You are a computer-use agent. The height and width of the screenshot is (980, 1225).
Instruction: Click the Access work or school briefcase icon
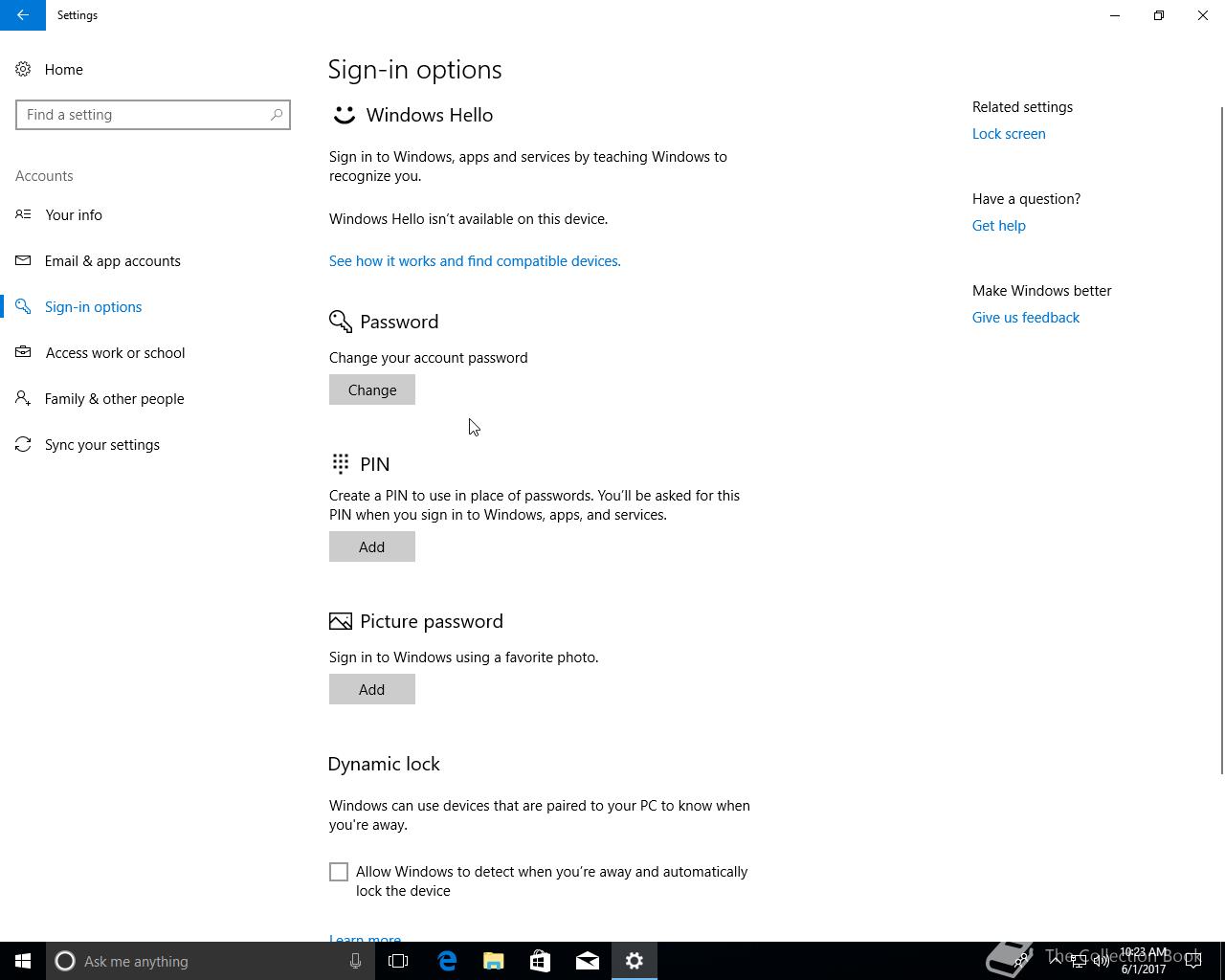(23, 352)
